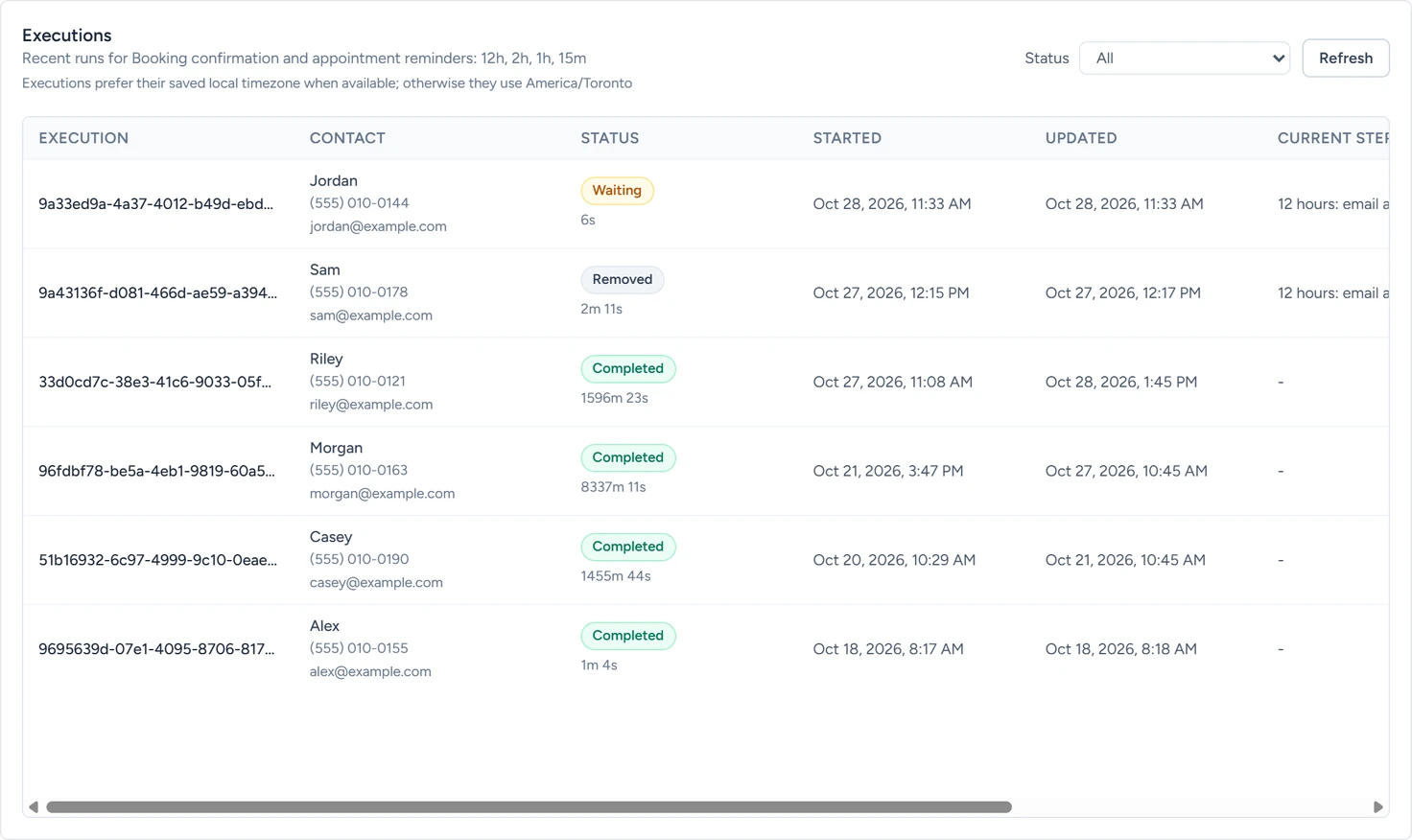Select execution ID starting 96fdbf78
1412x840 pixels.
tap(156, 472)
